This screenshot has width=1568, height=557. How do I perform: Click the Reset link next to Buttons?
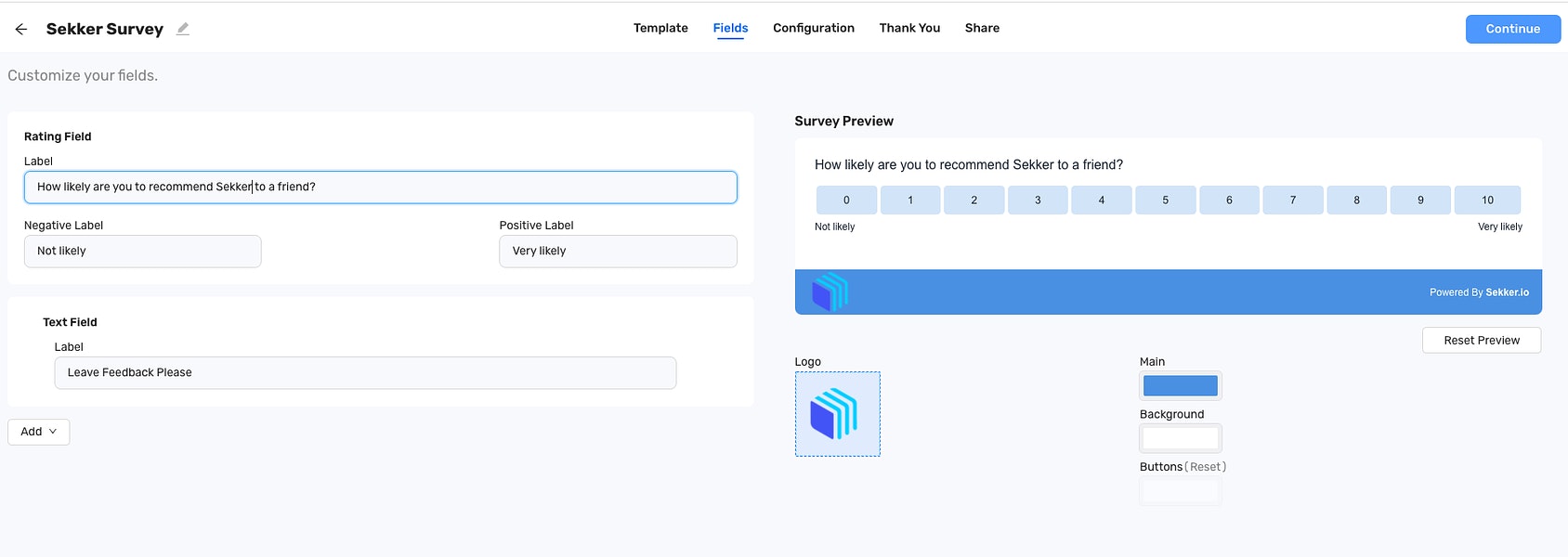click(1206, 467)
